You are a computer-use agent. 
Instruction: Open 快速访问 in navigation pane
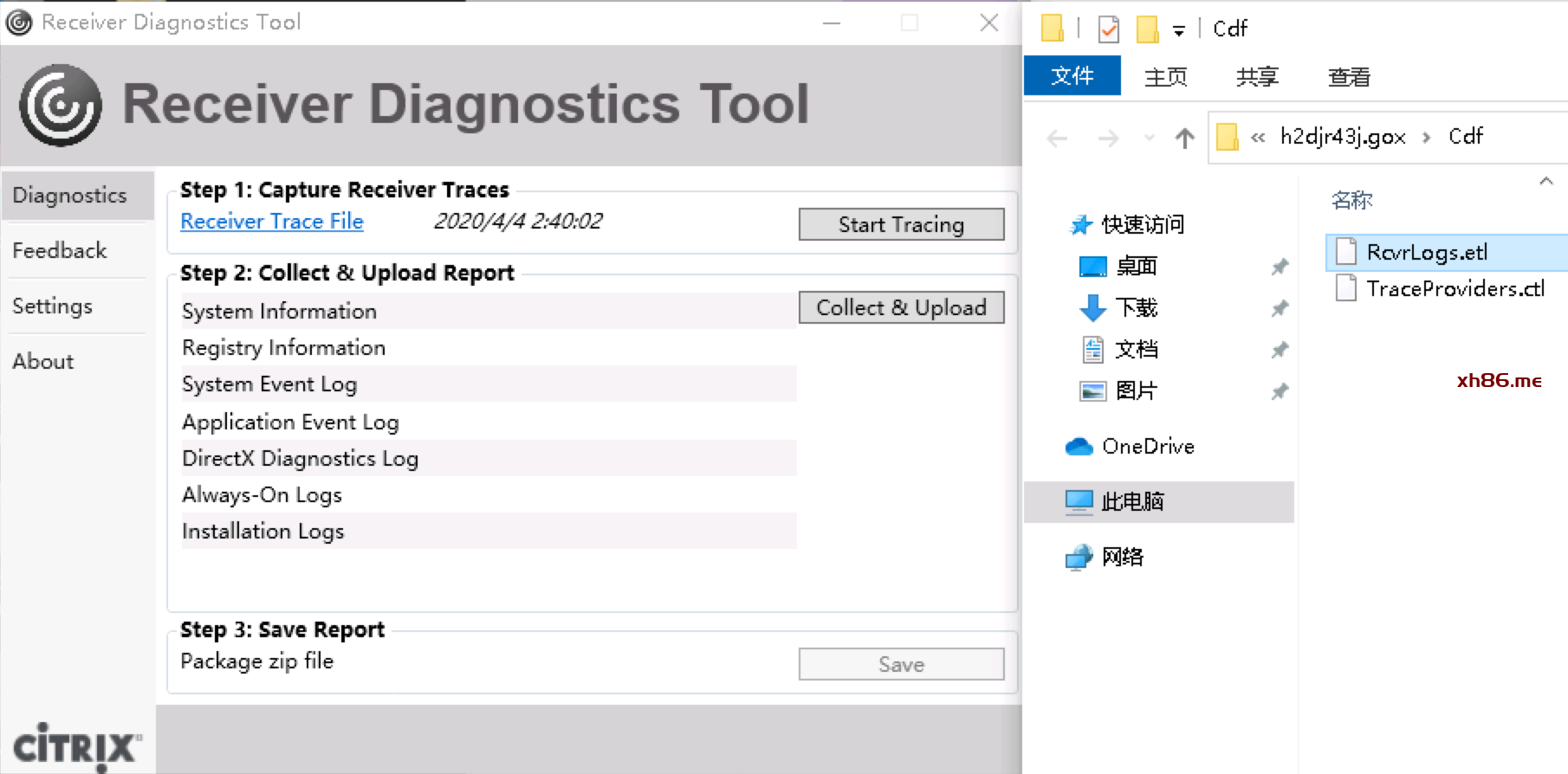[1142, 225]
